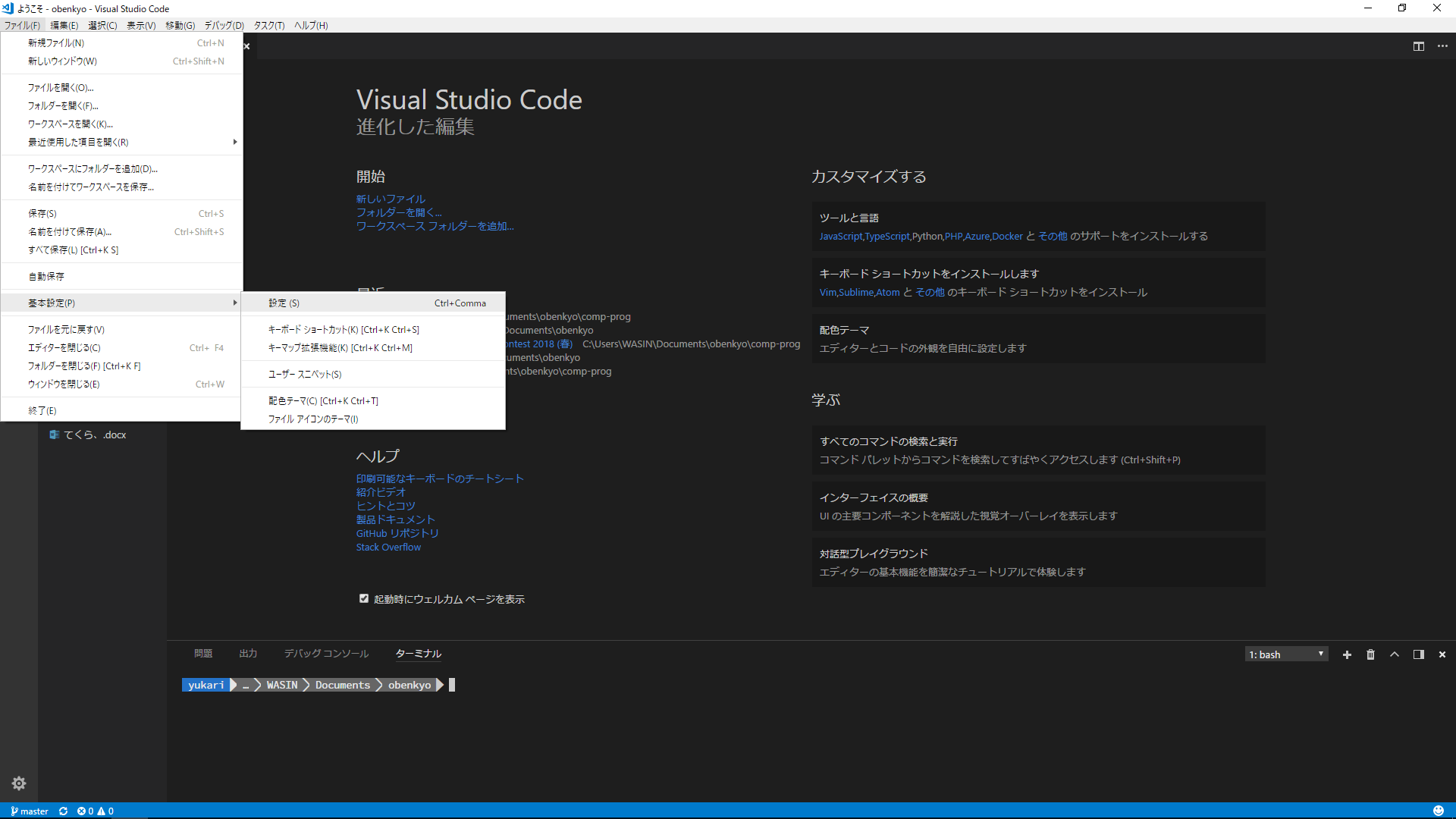Open the 1: bash terminal dropdown
This screenshot has width=1456, height=819.
point(1286,654)
